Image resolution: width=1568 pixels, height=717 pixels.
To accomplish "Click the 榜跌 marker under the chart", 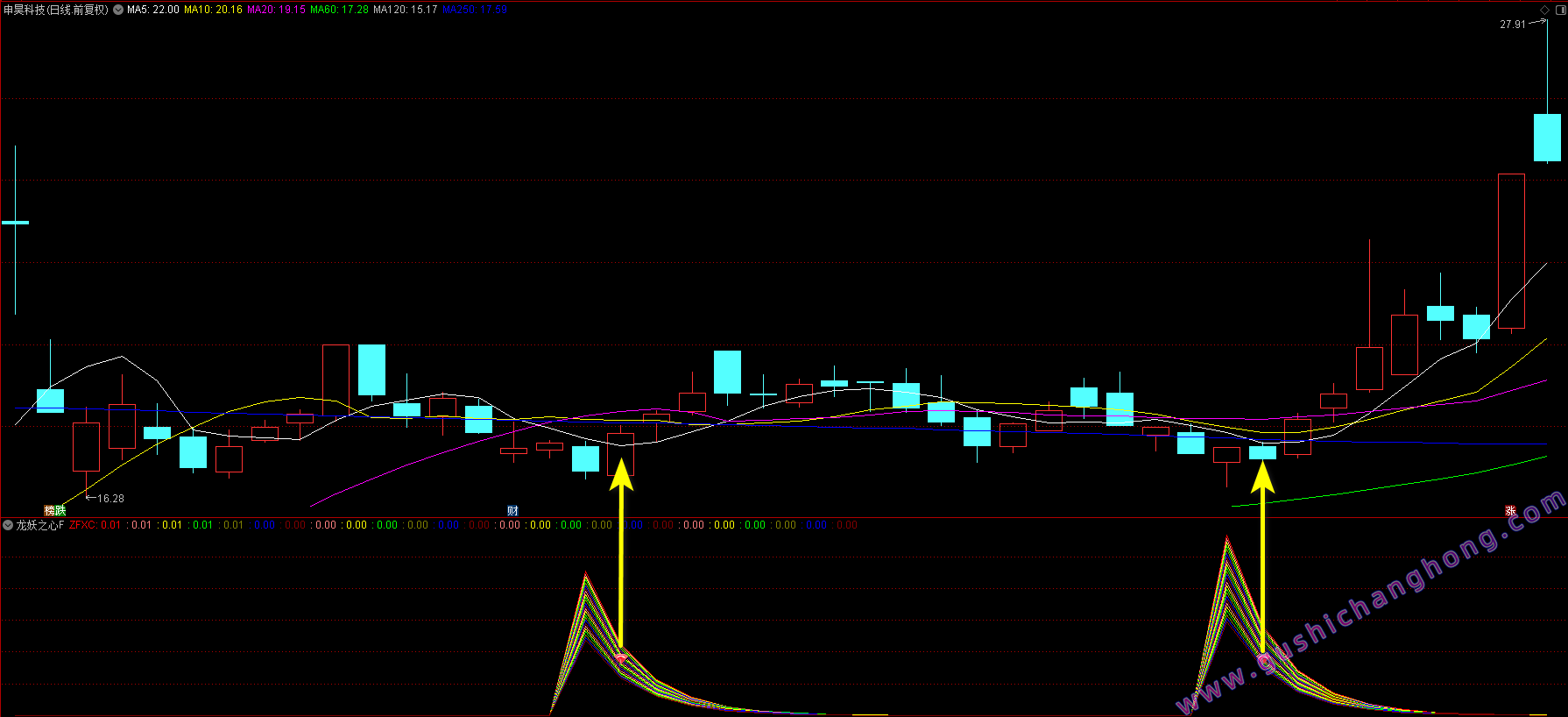I will pos(55,510).
